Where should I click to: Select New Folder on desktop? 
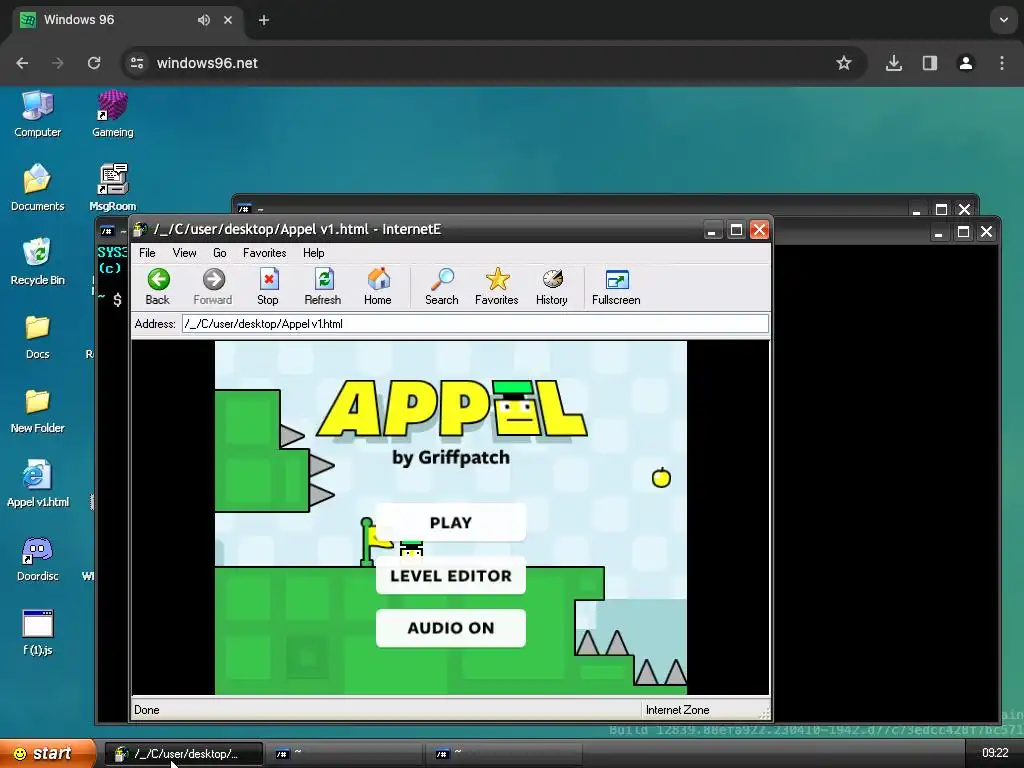tap(37, 410)
